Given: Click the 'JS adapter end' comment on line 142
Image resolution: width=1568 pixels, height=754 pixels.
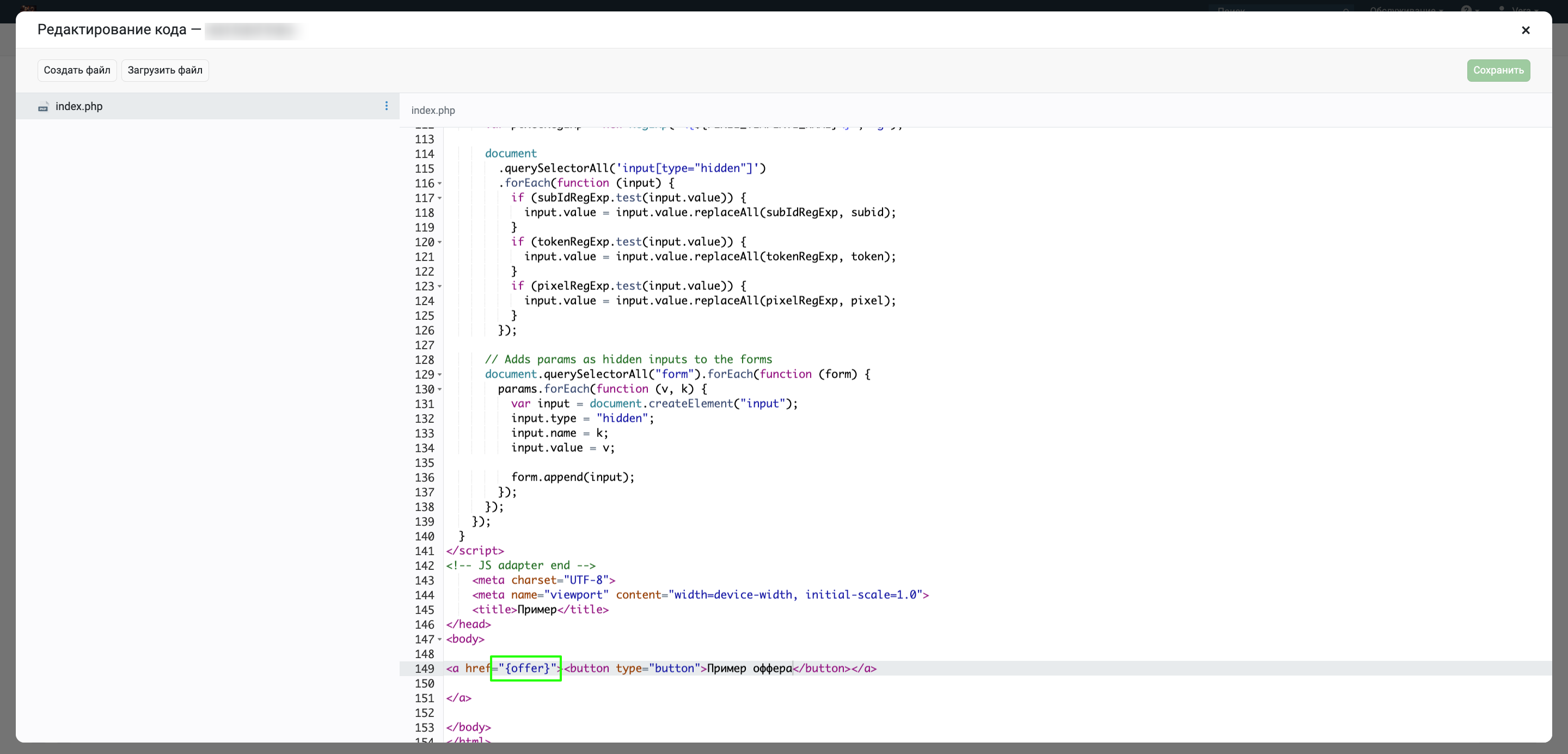Looking at the screenshot, I should tap(520, 565).
